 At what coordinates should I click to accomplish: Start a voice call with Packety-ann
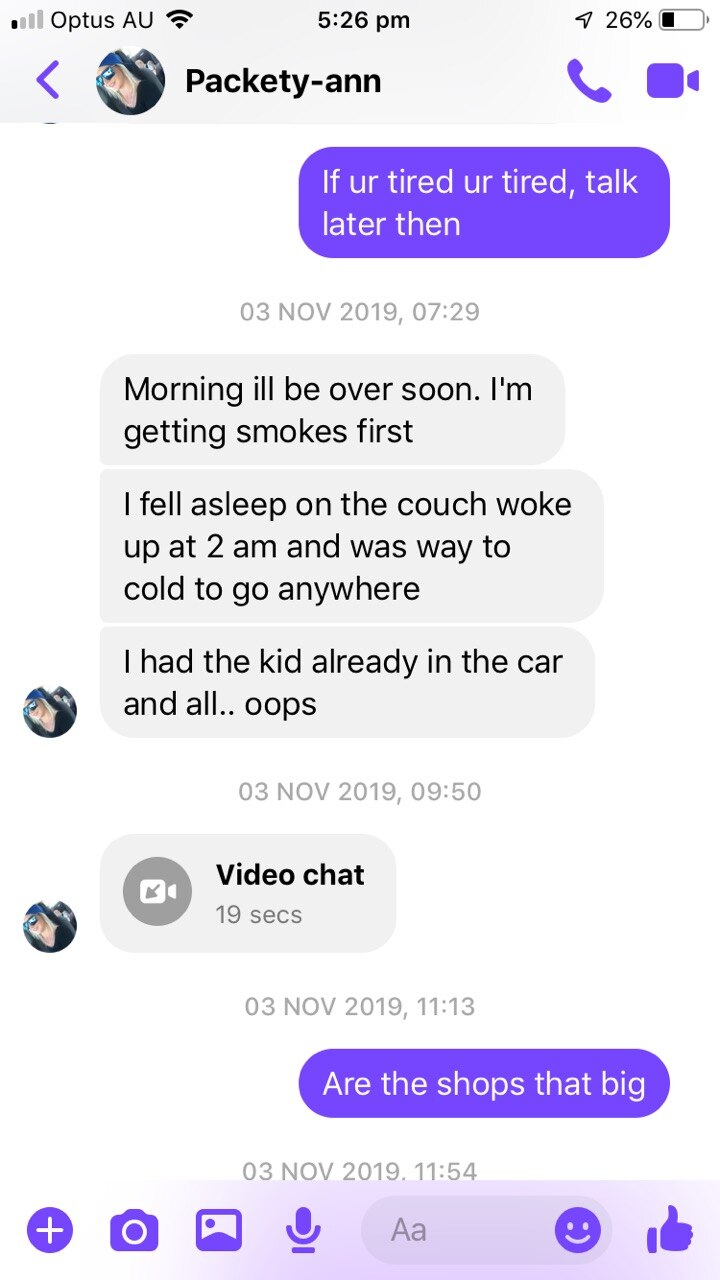point(588,81)
